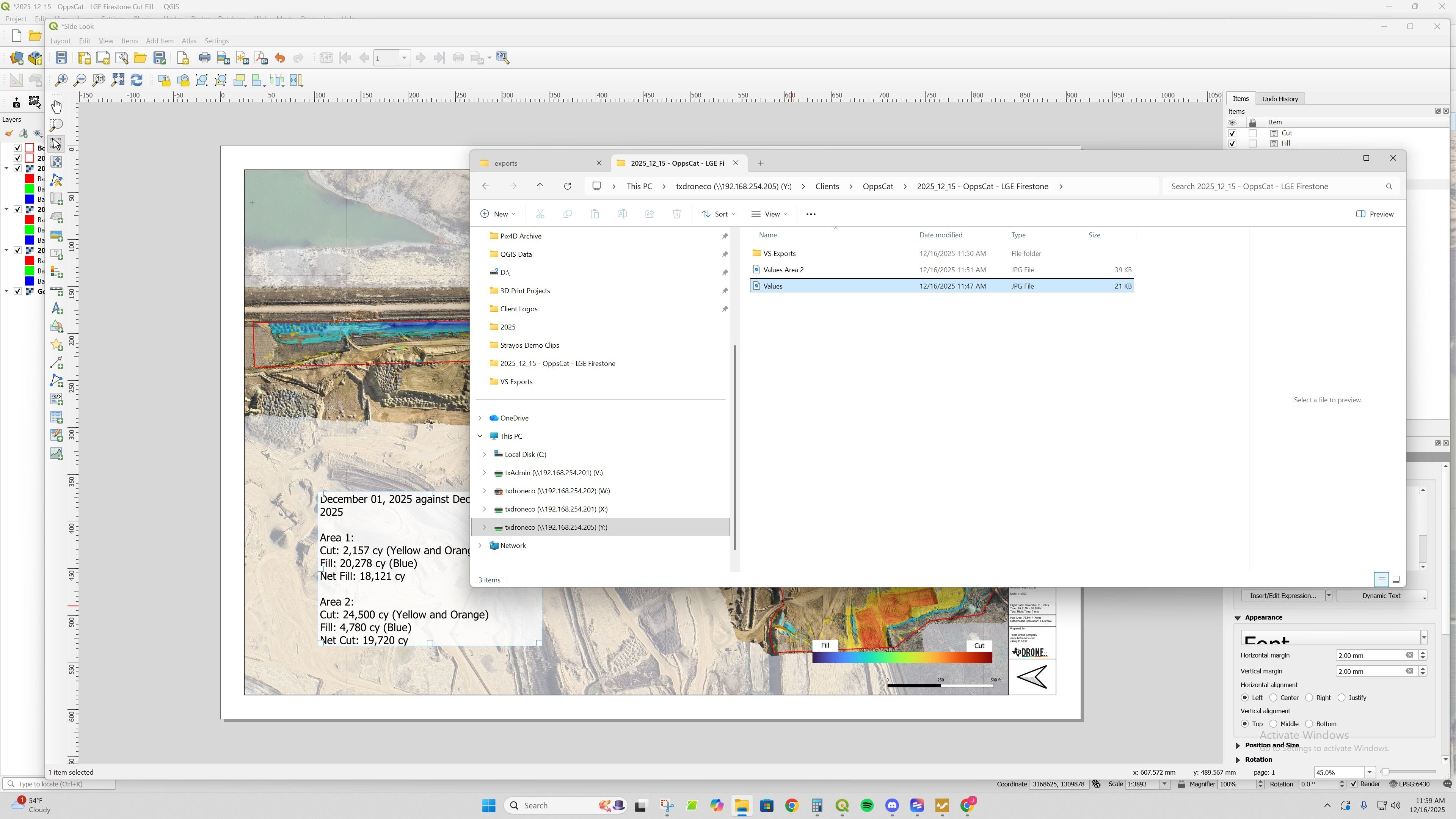Toggle visibility checkbox for Fill item
Image resolution: width=1456 pixels, height=819 pixels.
coord(1232,144)
